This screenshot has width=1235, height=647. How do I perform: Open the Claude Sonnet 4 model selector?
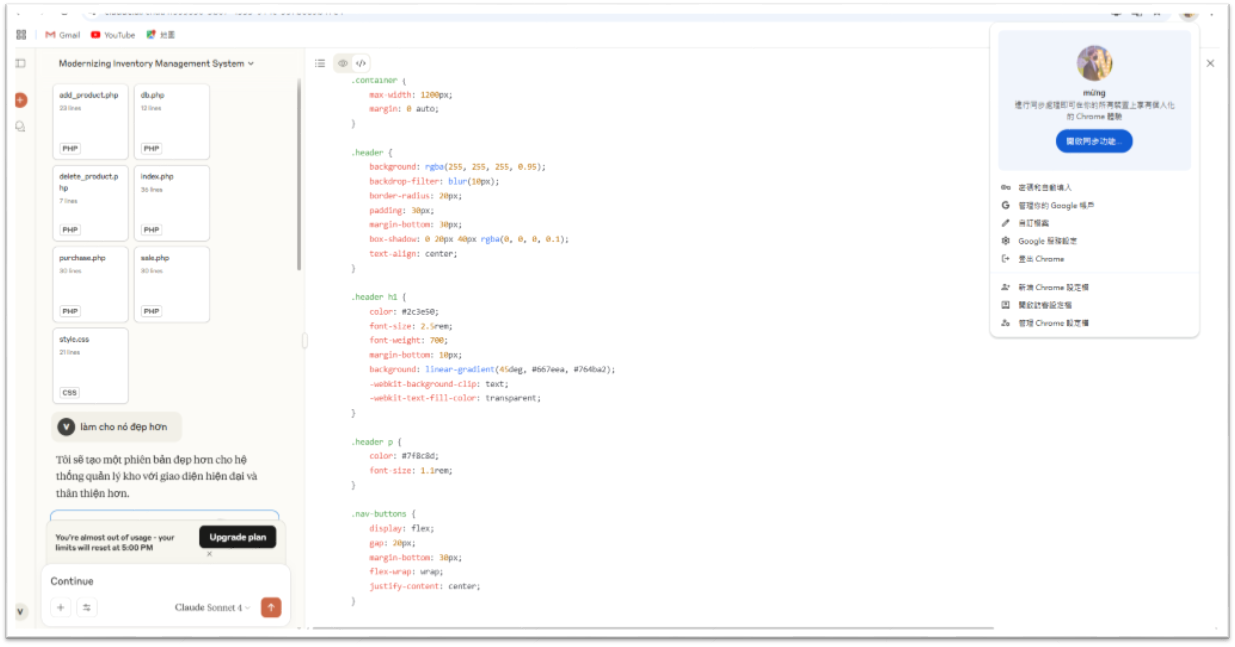click(212, 607)
